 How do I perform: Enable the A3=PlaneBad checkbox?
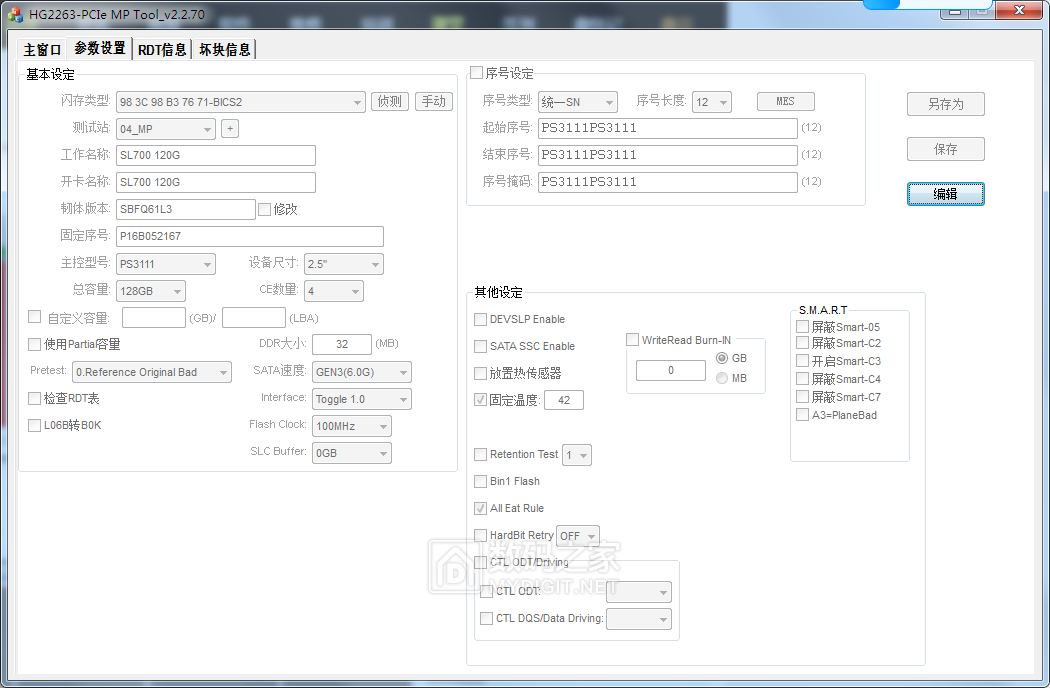(802, 415)
